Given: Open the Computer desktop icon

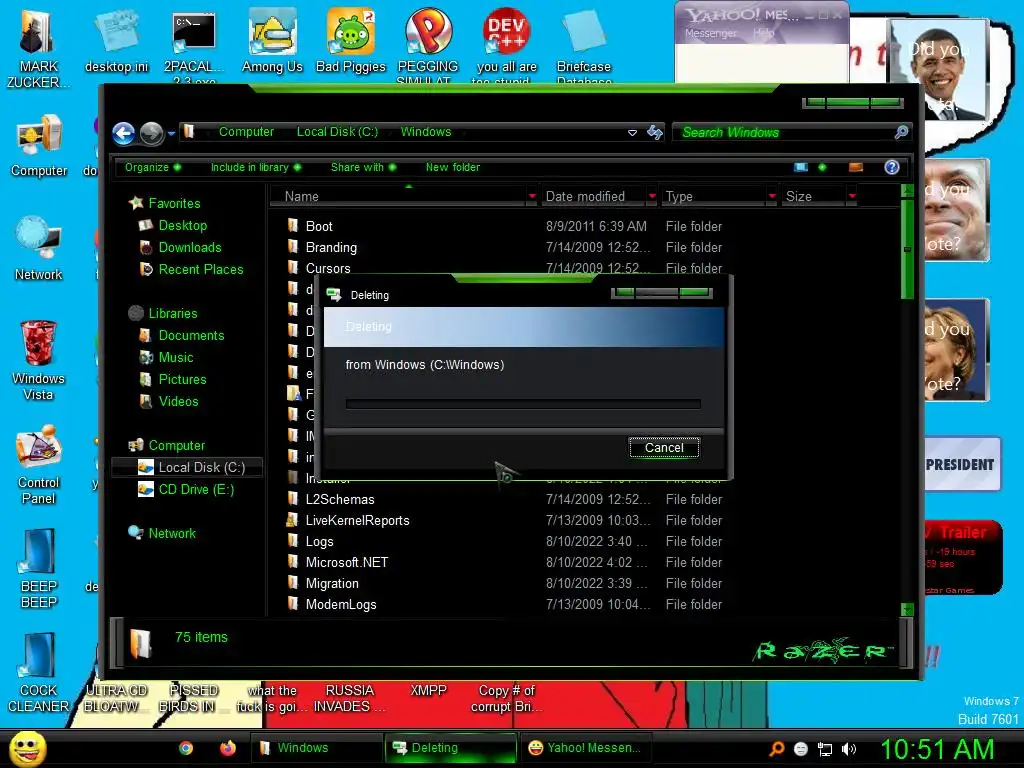Looking at the screenshot, I should [x=39, y=147].
